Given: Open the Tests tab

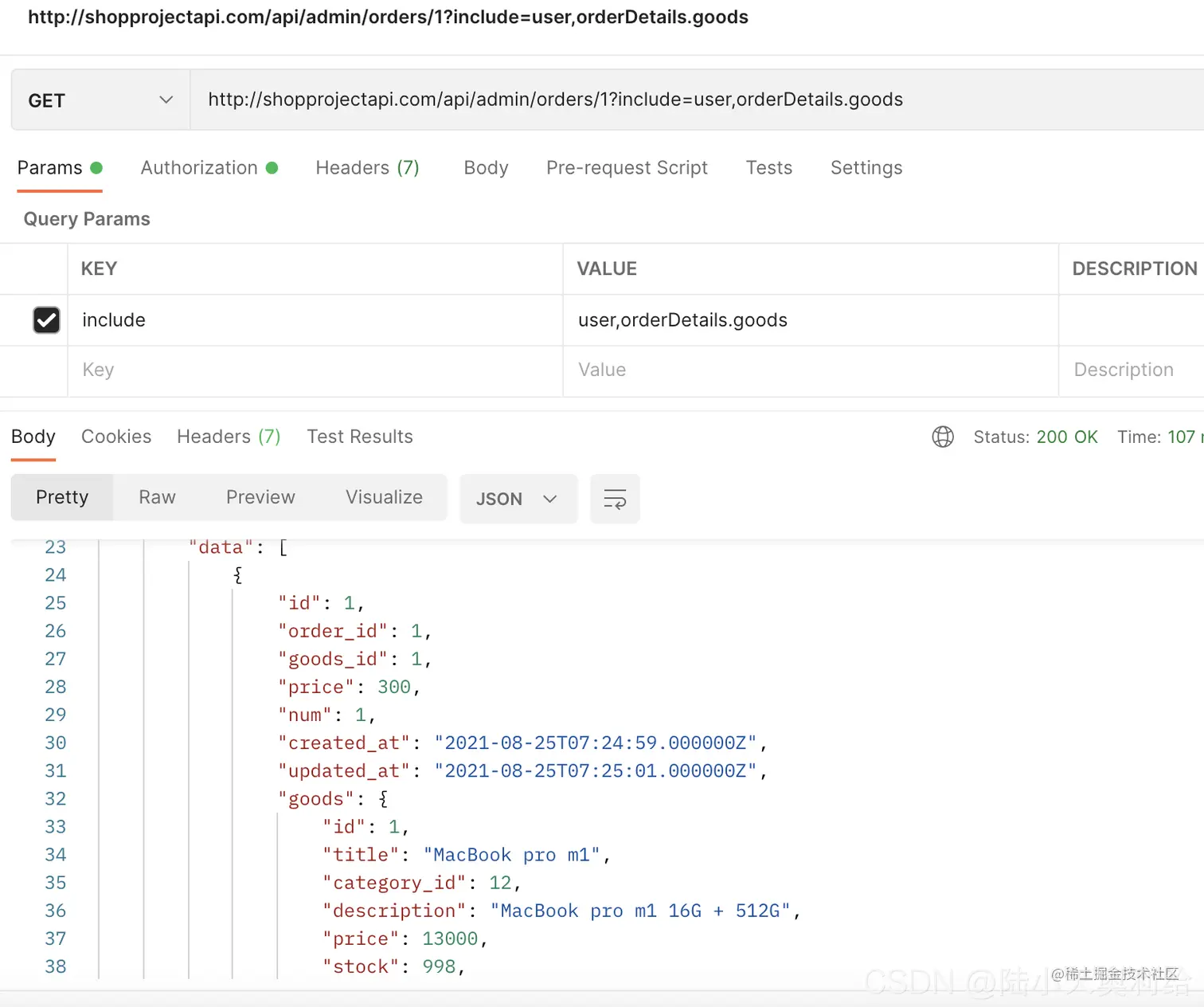Looking at the screenshot, I should click(769, 168).
